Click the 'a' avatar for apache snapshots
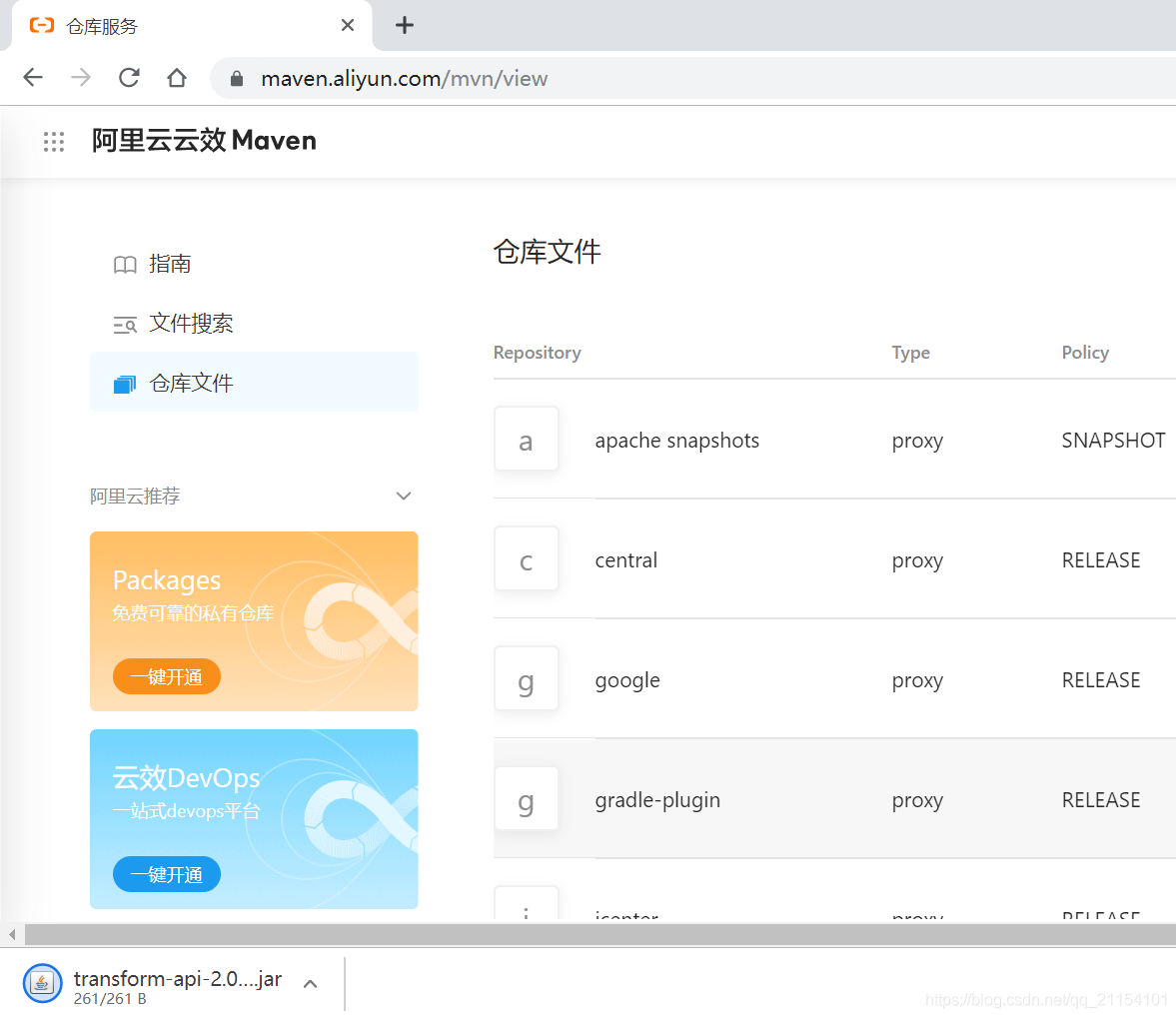Screen dimensions: 1176x1018 [527, 440]
